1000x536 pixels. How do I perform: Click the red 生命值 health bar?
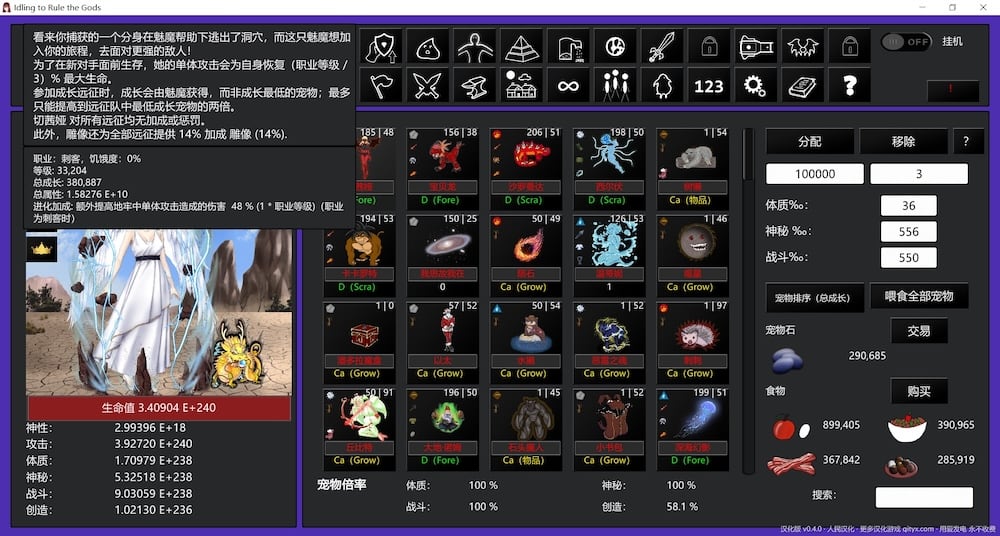click(x=159, y=408)
